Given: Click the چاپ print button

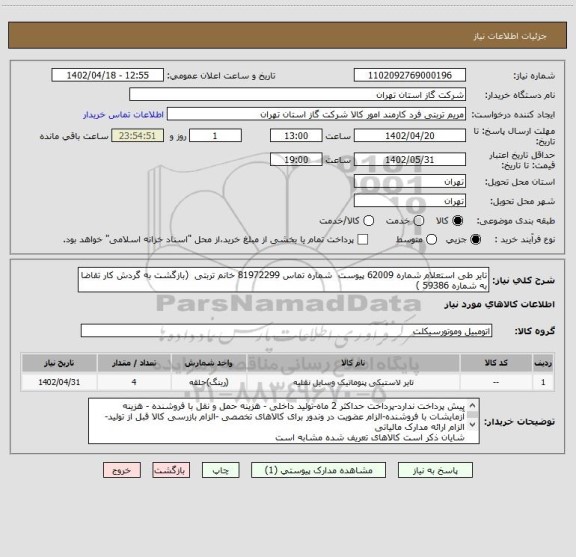Looking at the screenshot, I should pyautogui.click(x=220, y=470).
